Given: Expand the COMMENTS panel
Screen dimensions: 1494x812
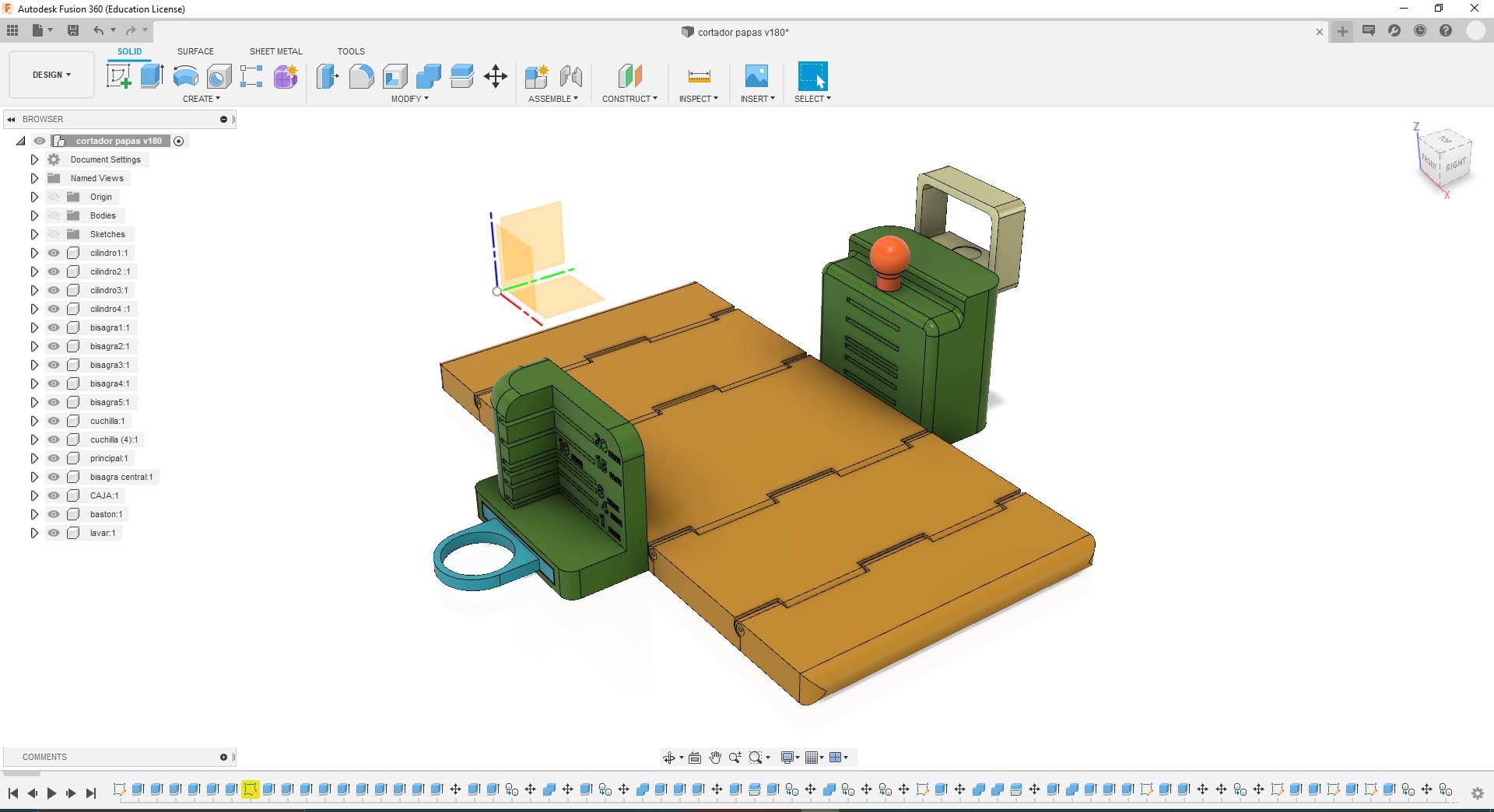Looking at the screenshot, I should (x=223, y=757).
